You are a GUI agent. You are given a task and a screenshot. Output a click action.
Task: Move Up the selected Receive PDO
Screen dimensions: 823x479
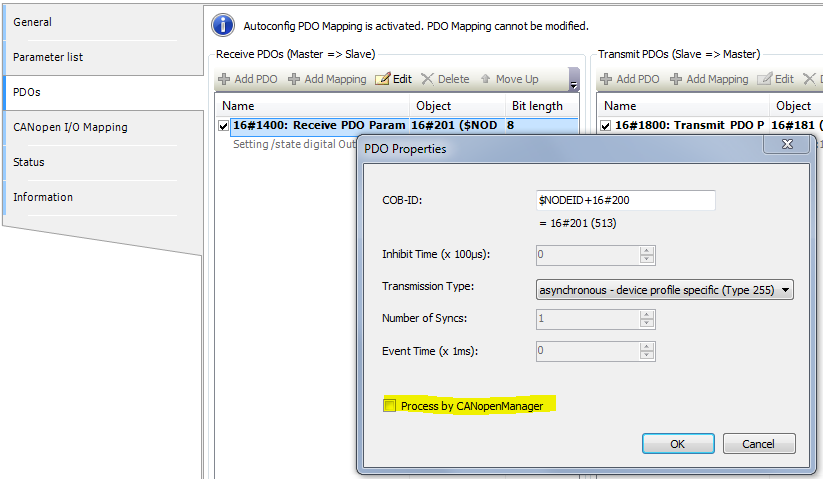tap(509, 79)
